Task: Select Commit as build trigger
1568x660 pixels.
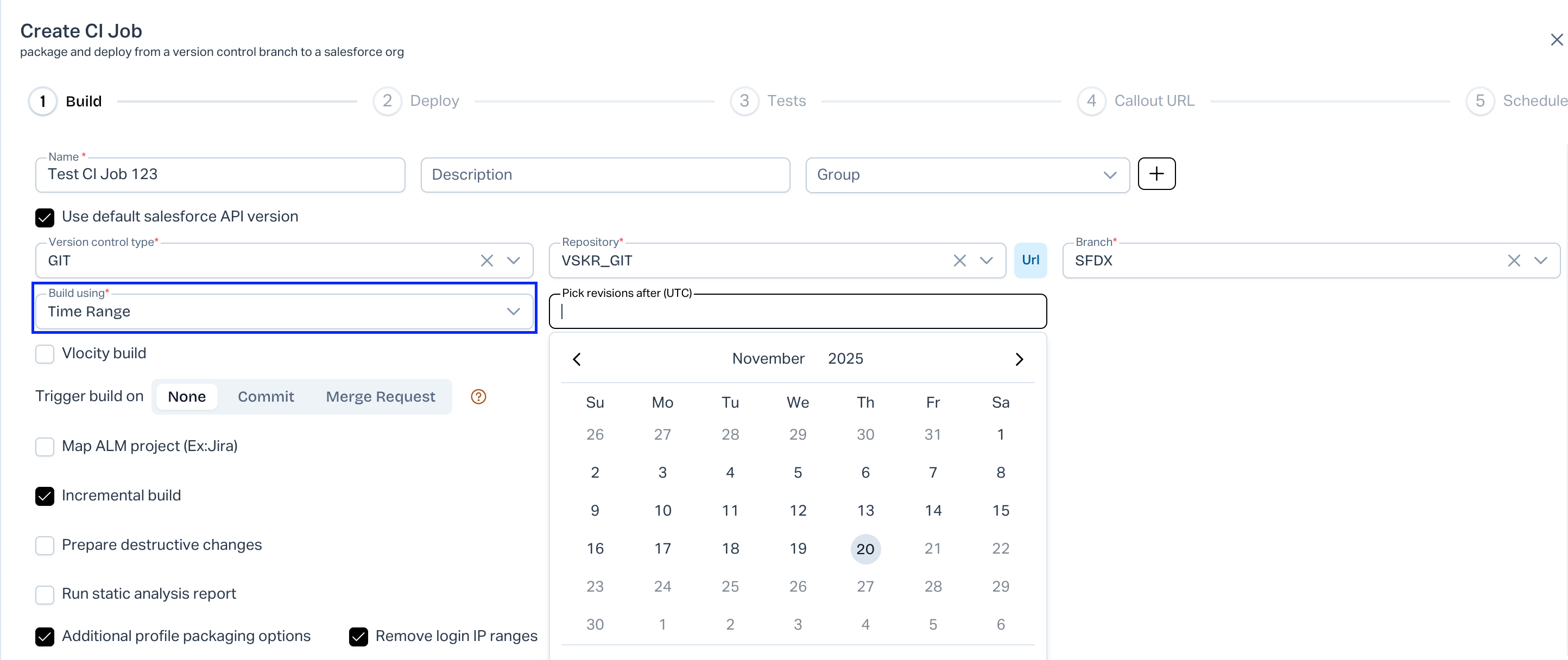Action: [265, 397]
